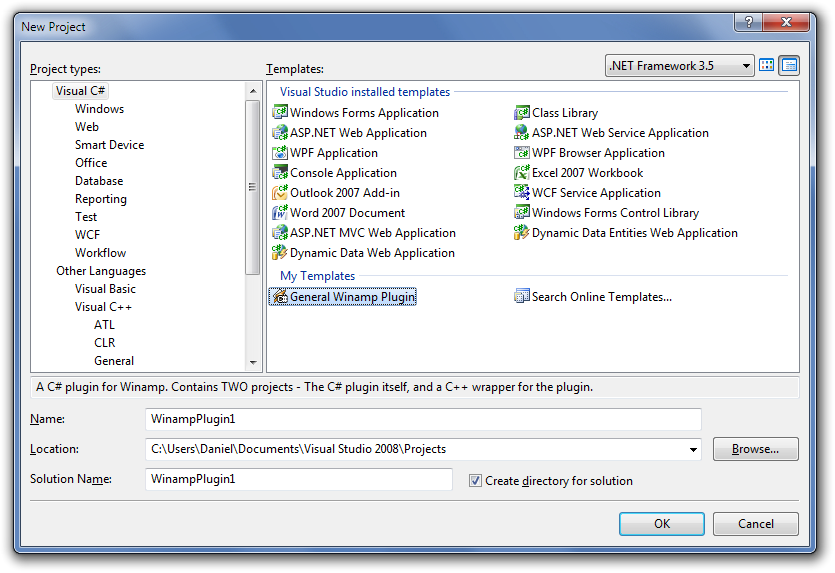
Task: Select Windows under Visual C#
Action: (x=100, y=109)
